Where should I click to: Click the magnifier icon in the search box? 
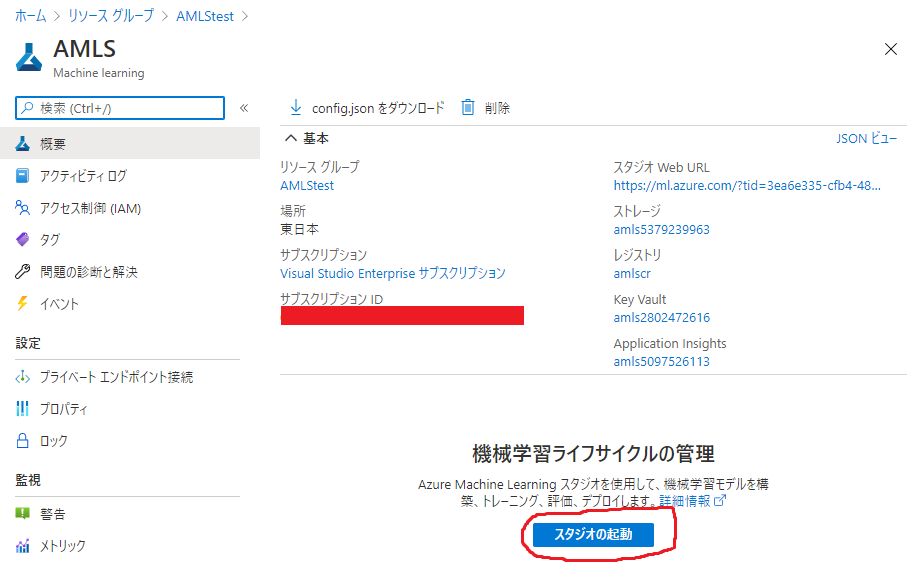tap(28, 108)
